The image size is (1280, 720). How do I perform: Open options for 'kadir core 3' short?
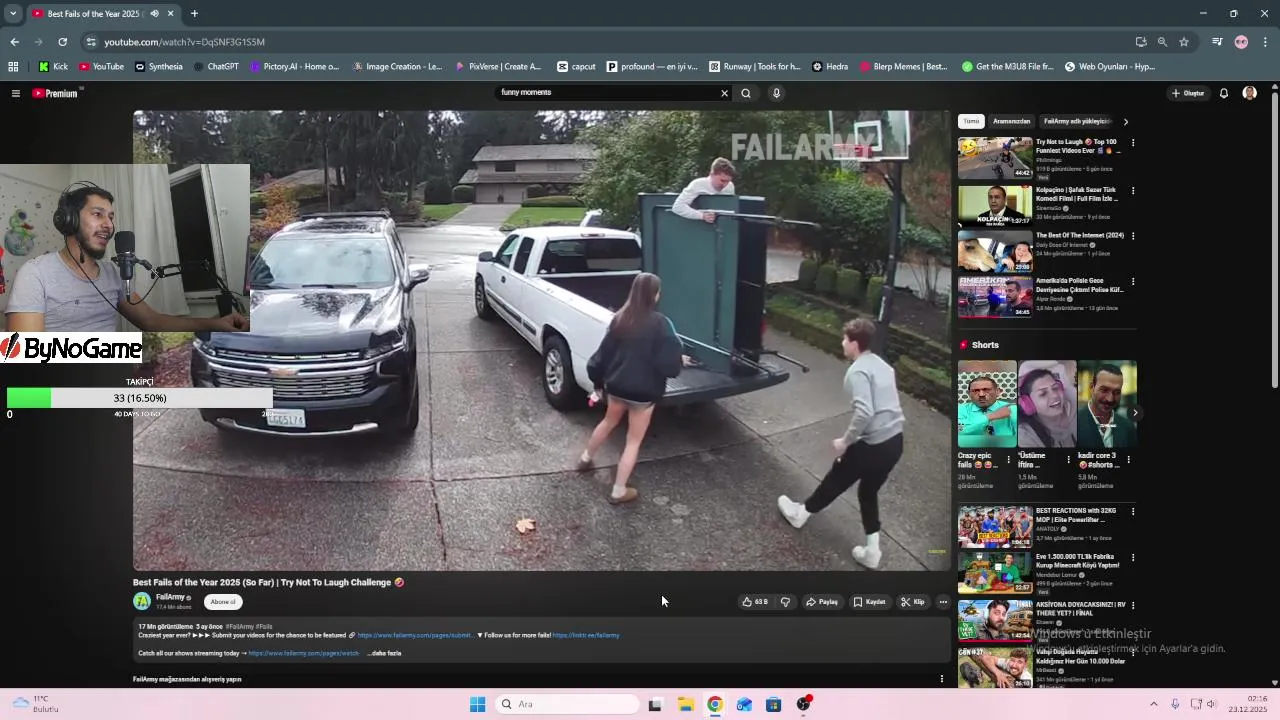[x=1129, y=460]
